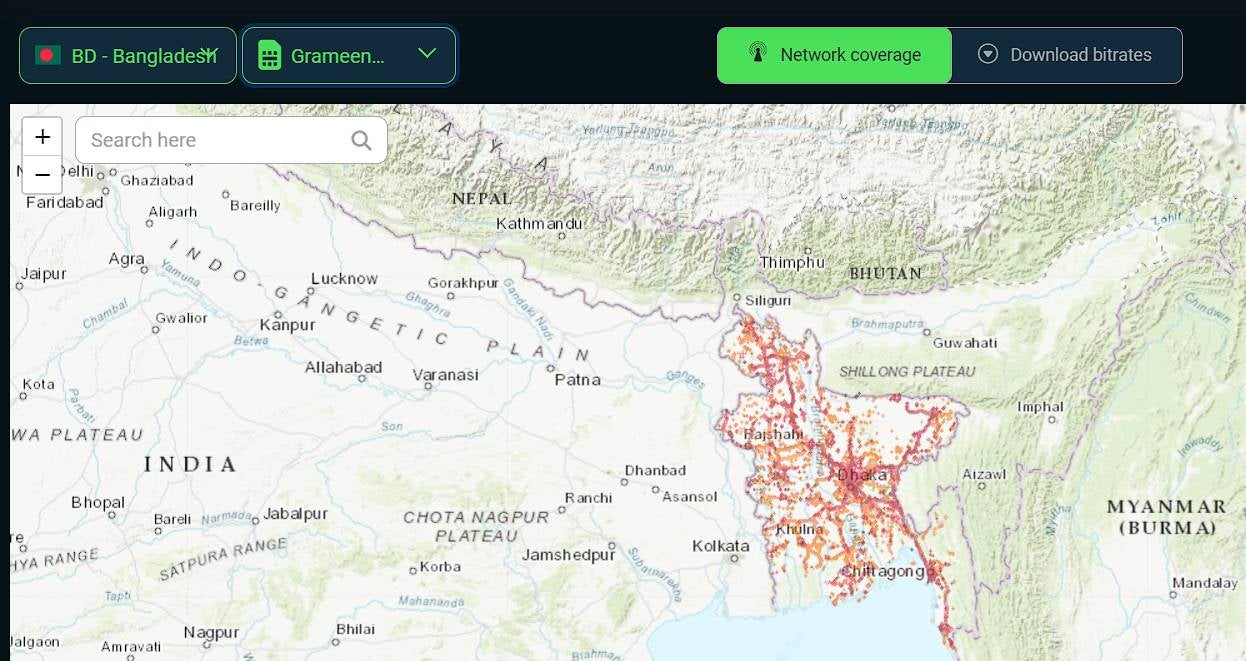Viewport: 1246px width, 661px height.
Task: Expand the Grameen operator dropdown chevron
Action: coord(427,54)
